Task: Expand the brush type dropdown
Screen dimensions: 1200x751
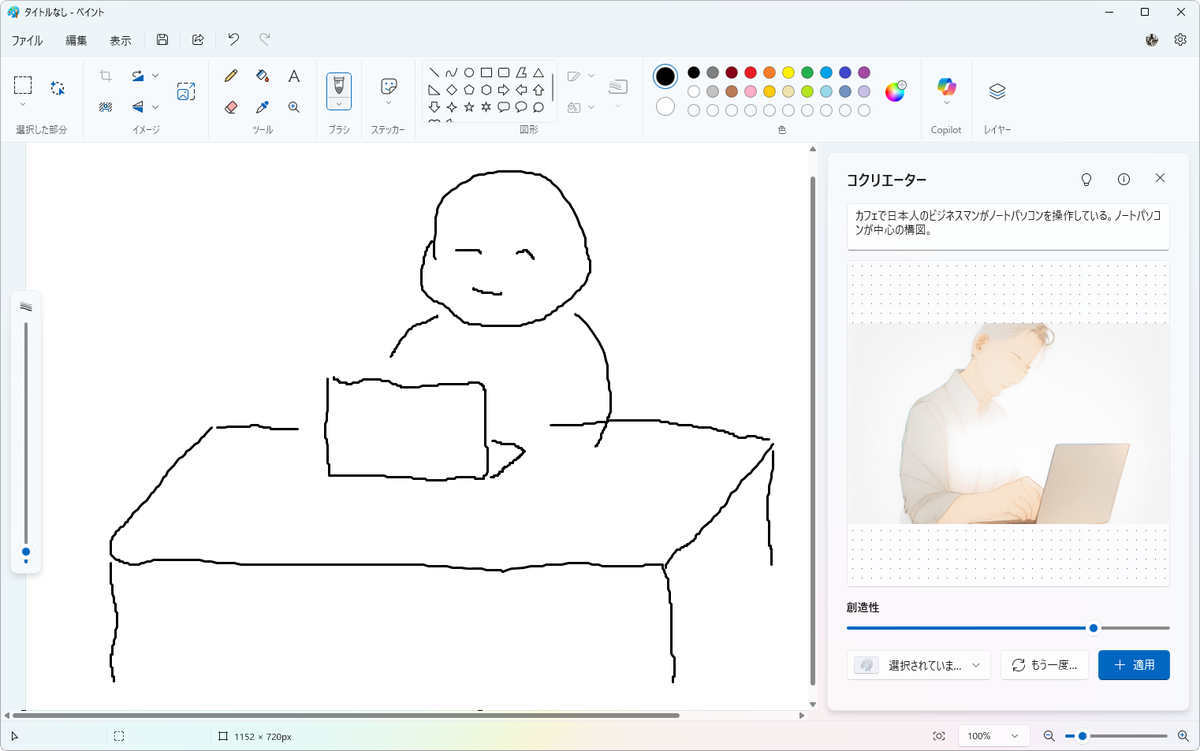Action: tap(339, 103)
